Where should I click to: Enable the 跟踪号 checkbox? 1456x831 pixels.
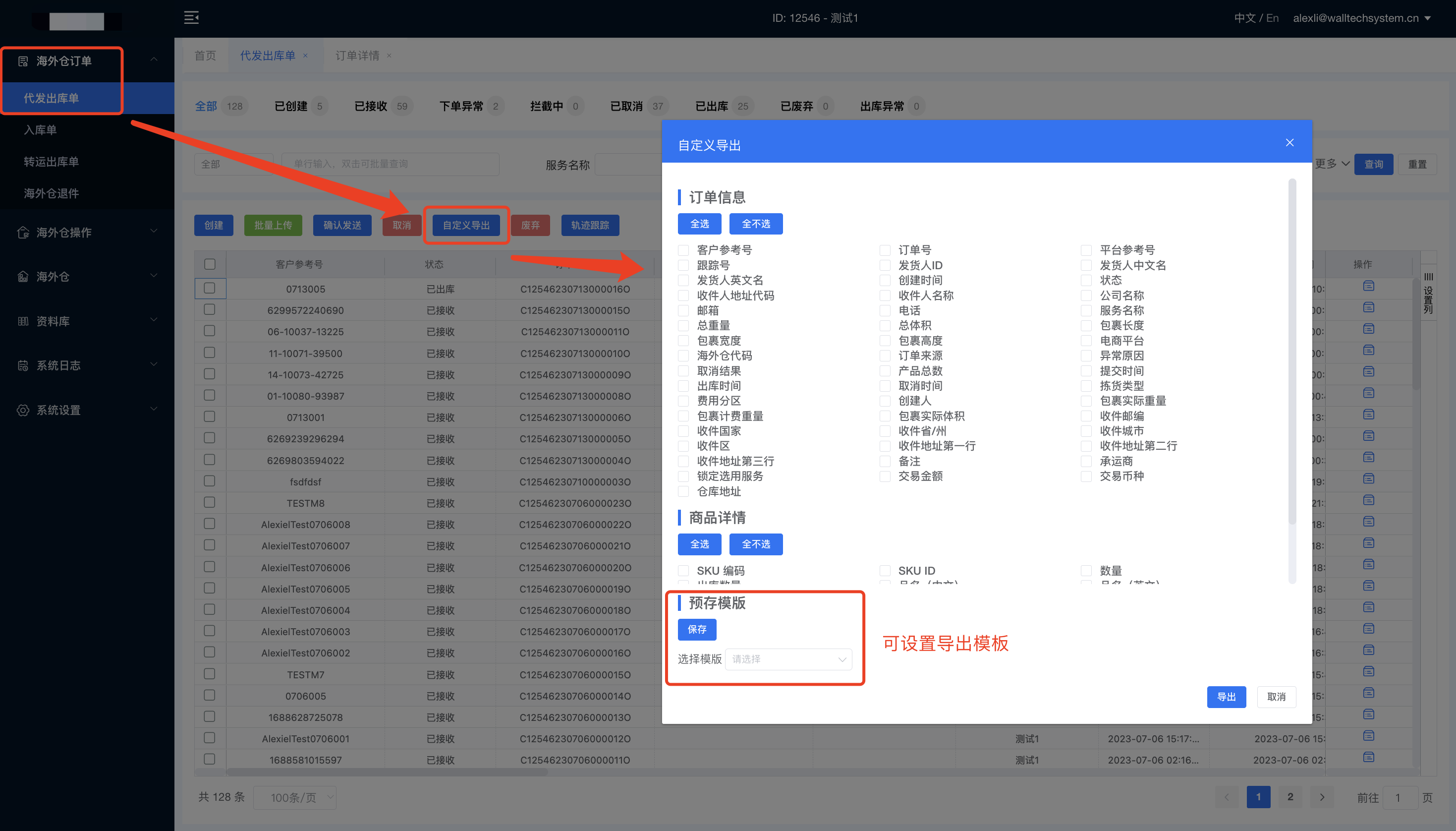tap(683, 265)
